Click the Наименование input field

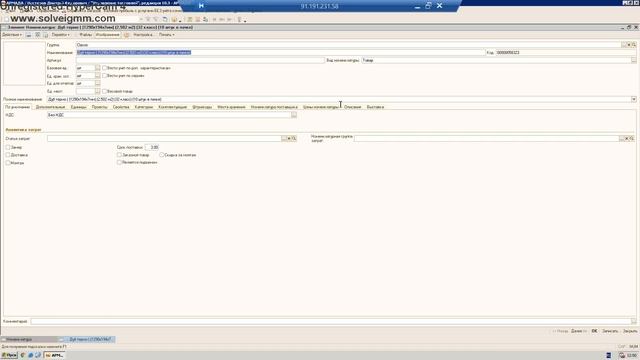pyautogui.click(x=280, y=52)
